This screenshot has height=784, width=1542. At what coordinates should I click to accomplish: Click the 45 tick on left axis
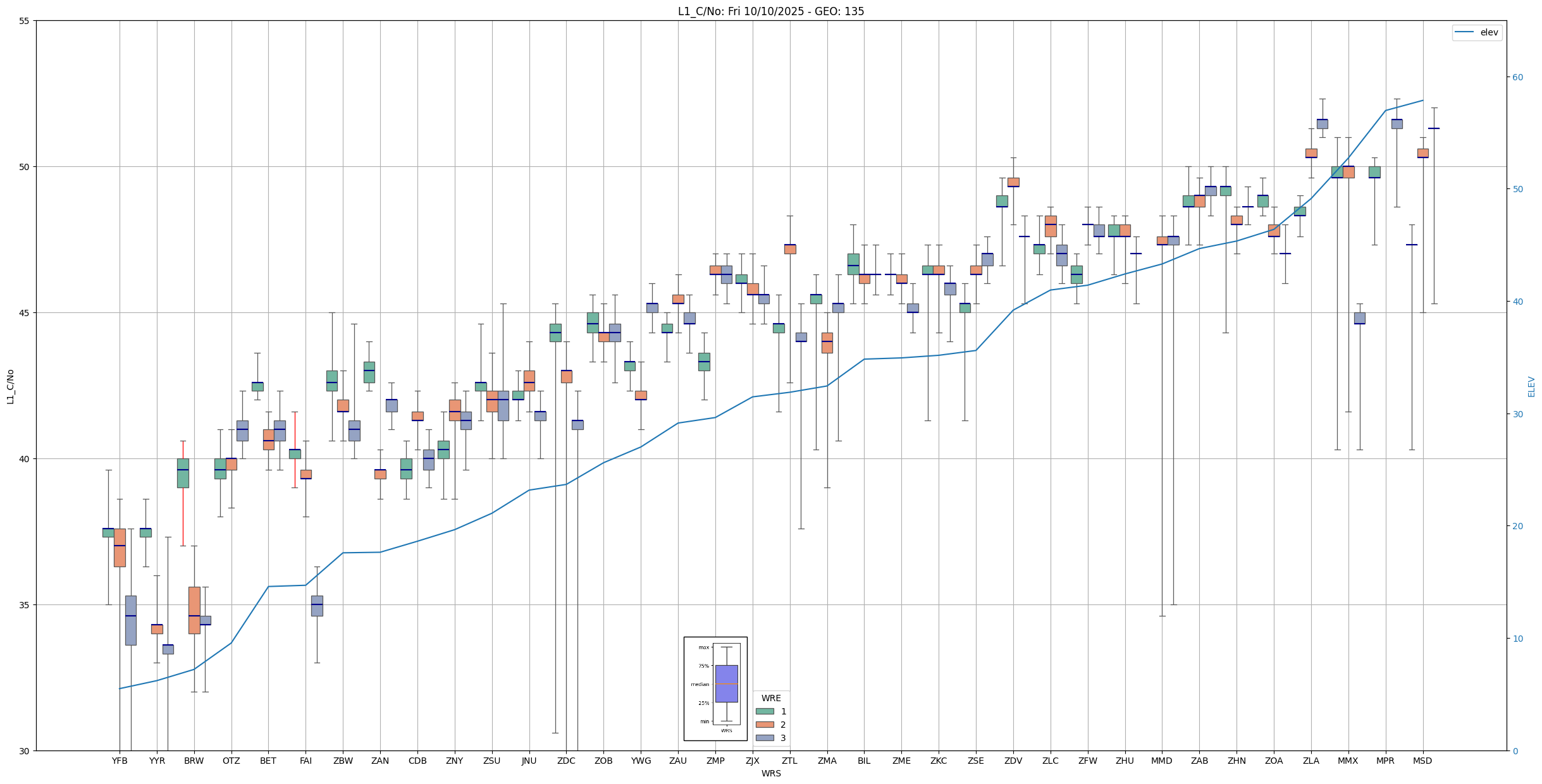[25, 313]
